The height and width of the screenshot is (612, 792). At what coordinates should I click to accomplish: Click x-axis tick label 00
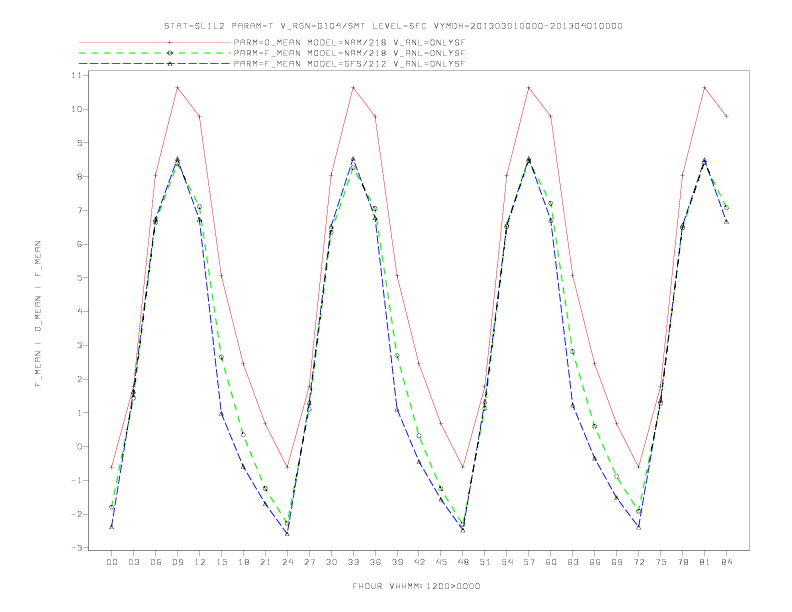click(x=112, y=562)
